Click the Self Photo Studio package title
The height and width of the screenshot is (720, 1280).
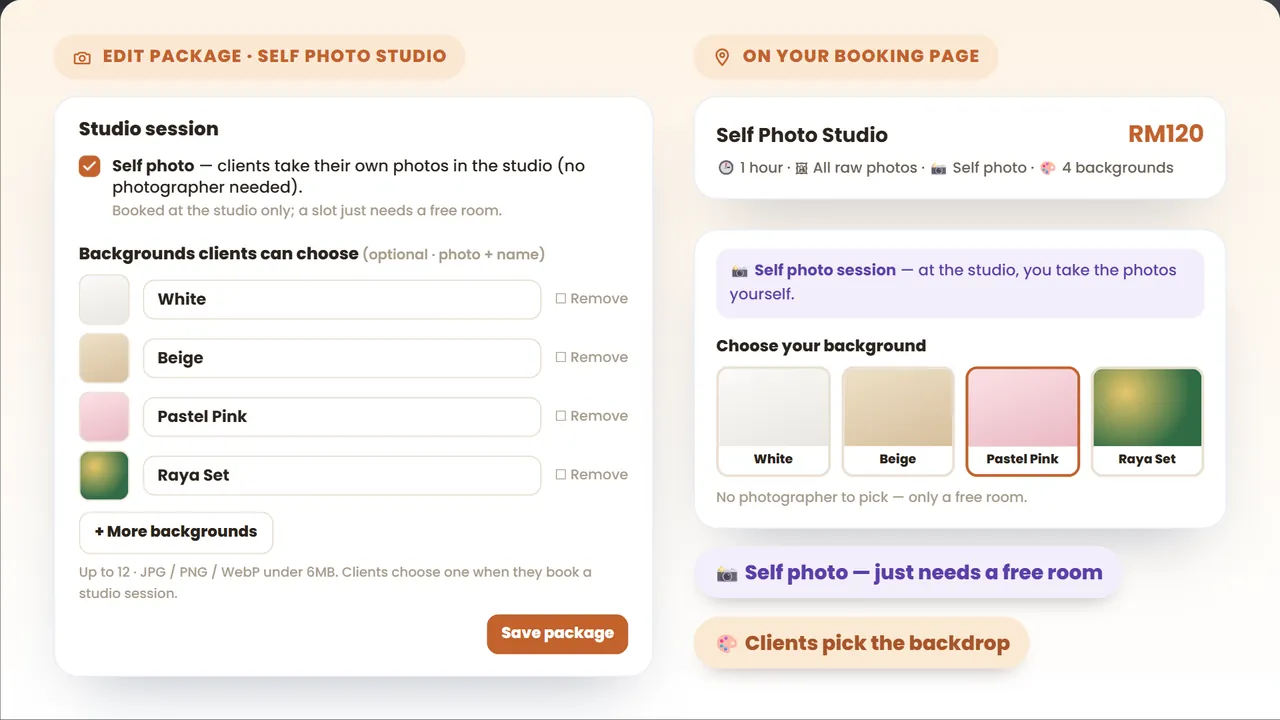pyautogui.click(x=802, y=135)
